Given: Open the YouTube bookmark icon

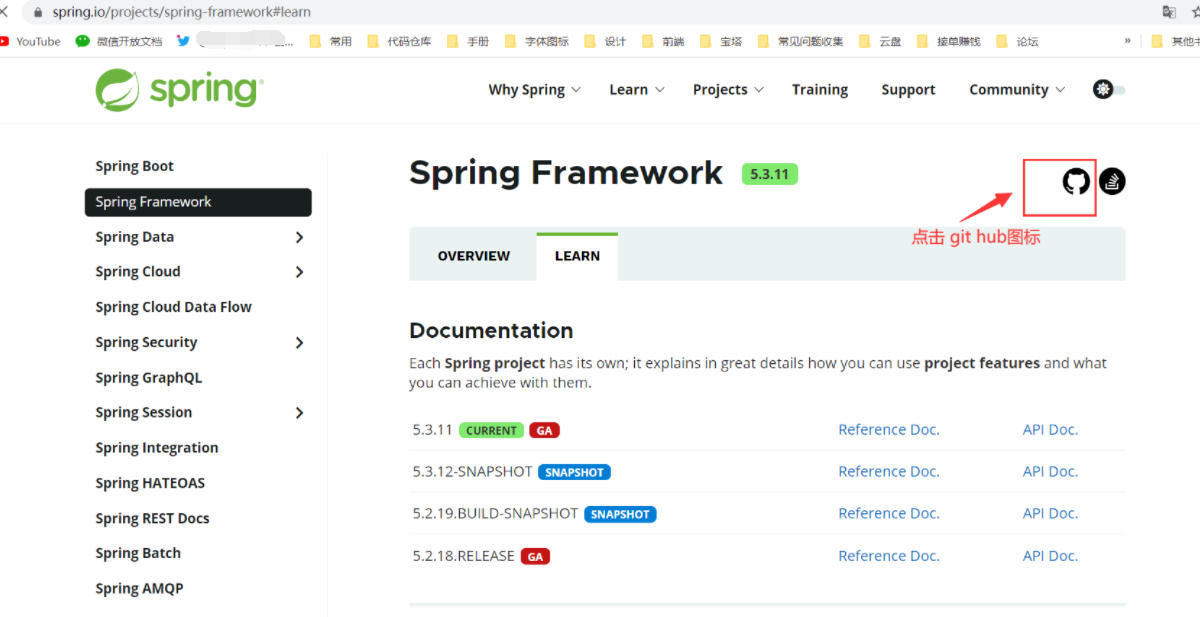Looking at the screenshot, I should pos(10,41).
